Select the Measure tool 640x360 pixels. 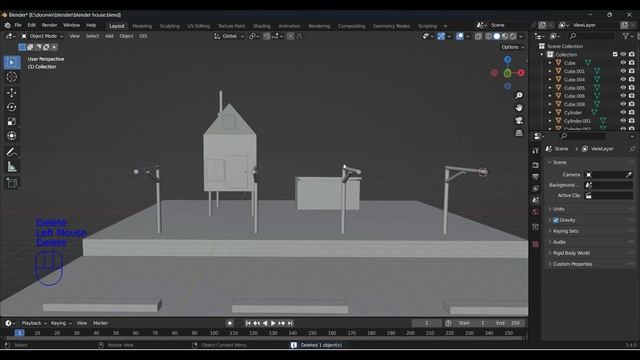tap(12, 167)
